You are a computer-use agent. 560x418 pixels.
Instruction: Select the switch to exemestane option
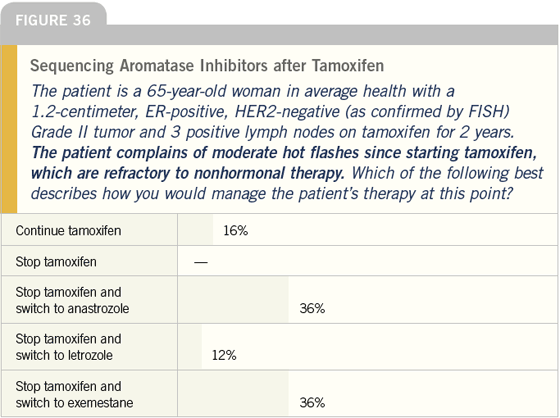click(74, 394)
